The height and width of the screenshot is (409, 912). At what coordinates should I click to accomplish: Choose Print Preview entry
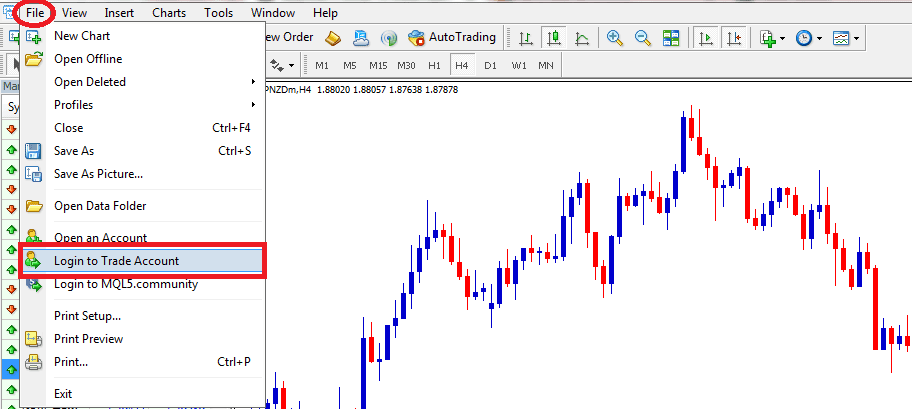tap(143, 339)
